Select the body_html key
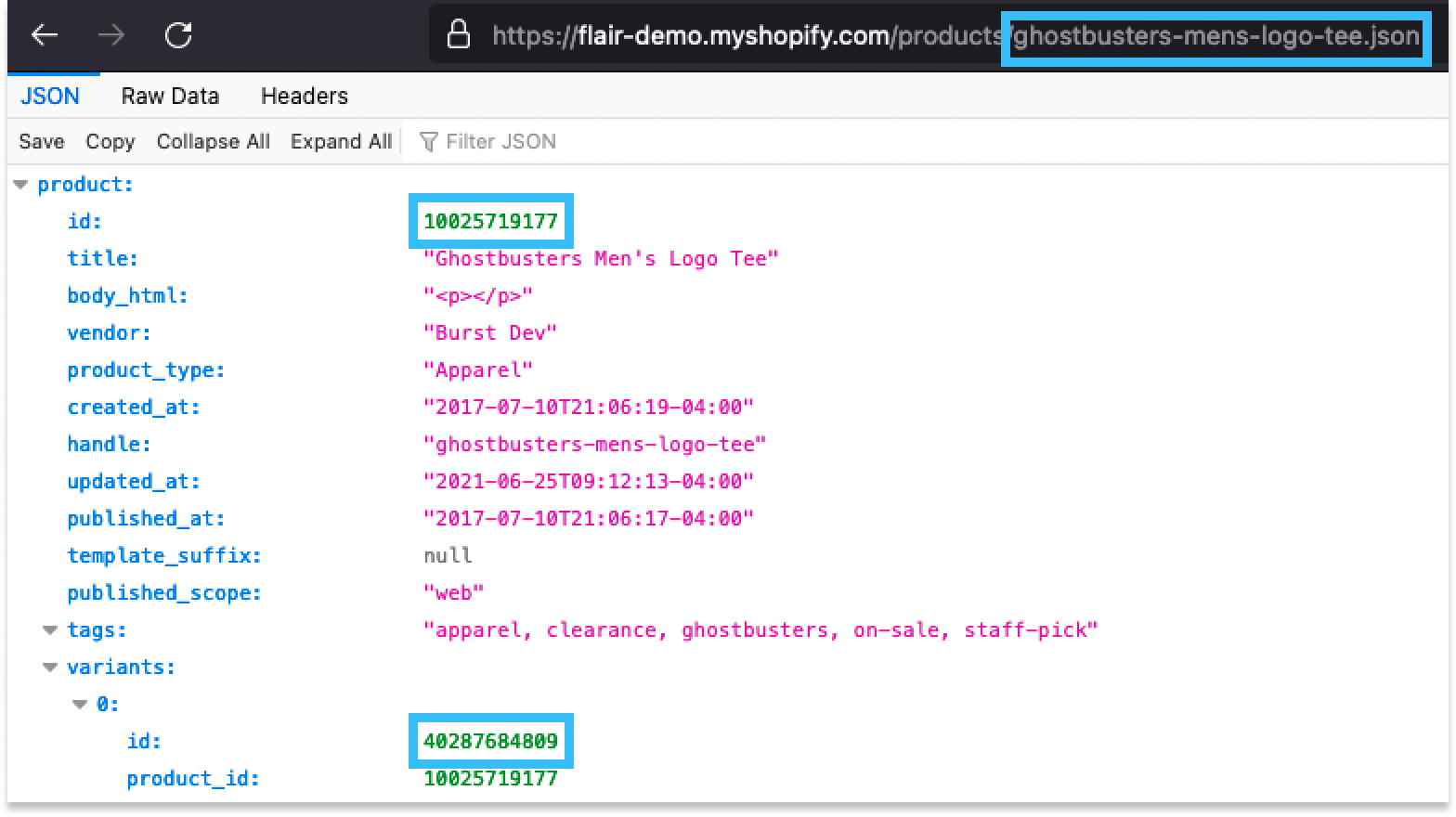1456x817 pixels. [x=127, y=295]
